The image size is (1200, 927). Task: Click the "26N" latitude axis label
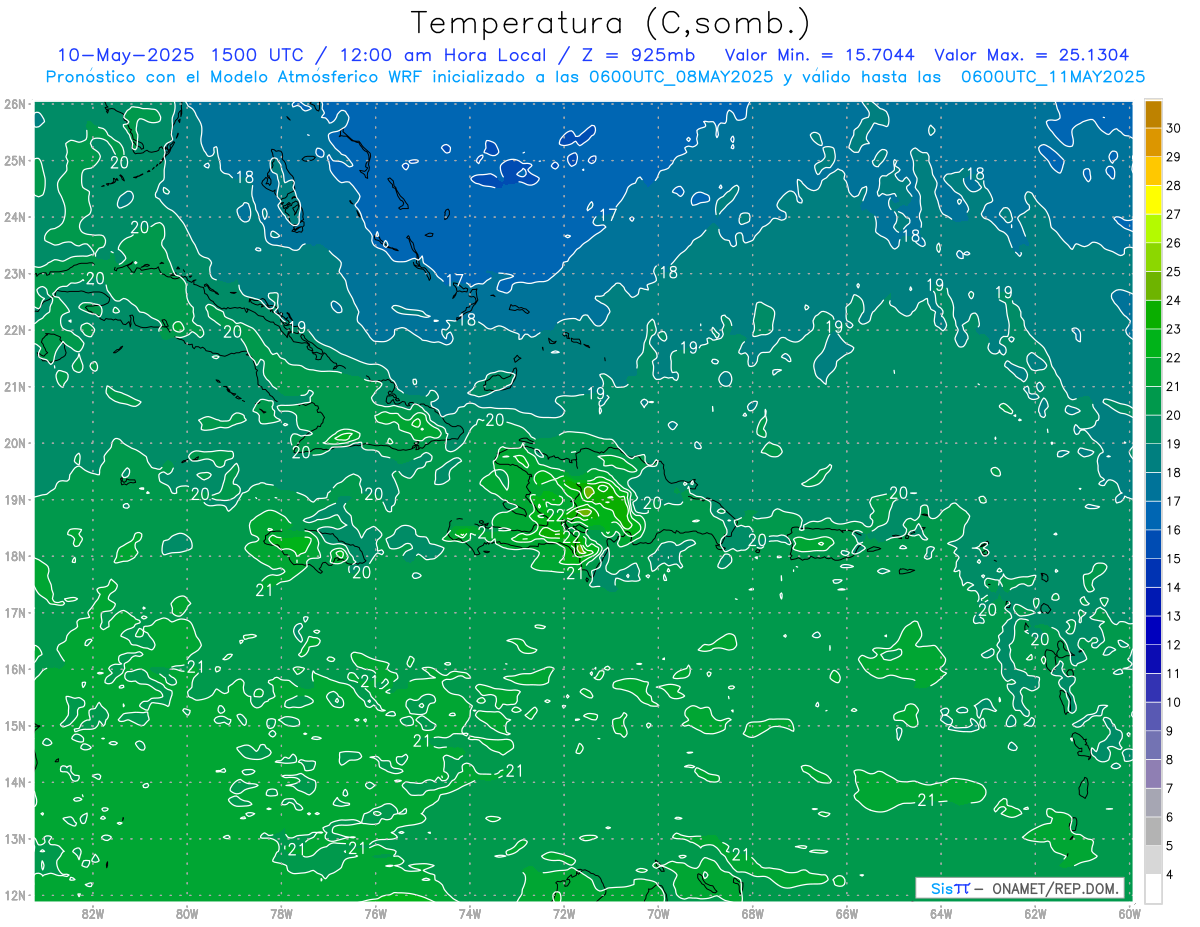(x=14, y=103)
